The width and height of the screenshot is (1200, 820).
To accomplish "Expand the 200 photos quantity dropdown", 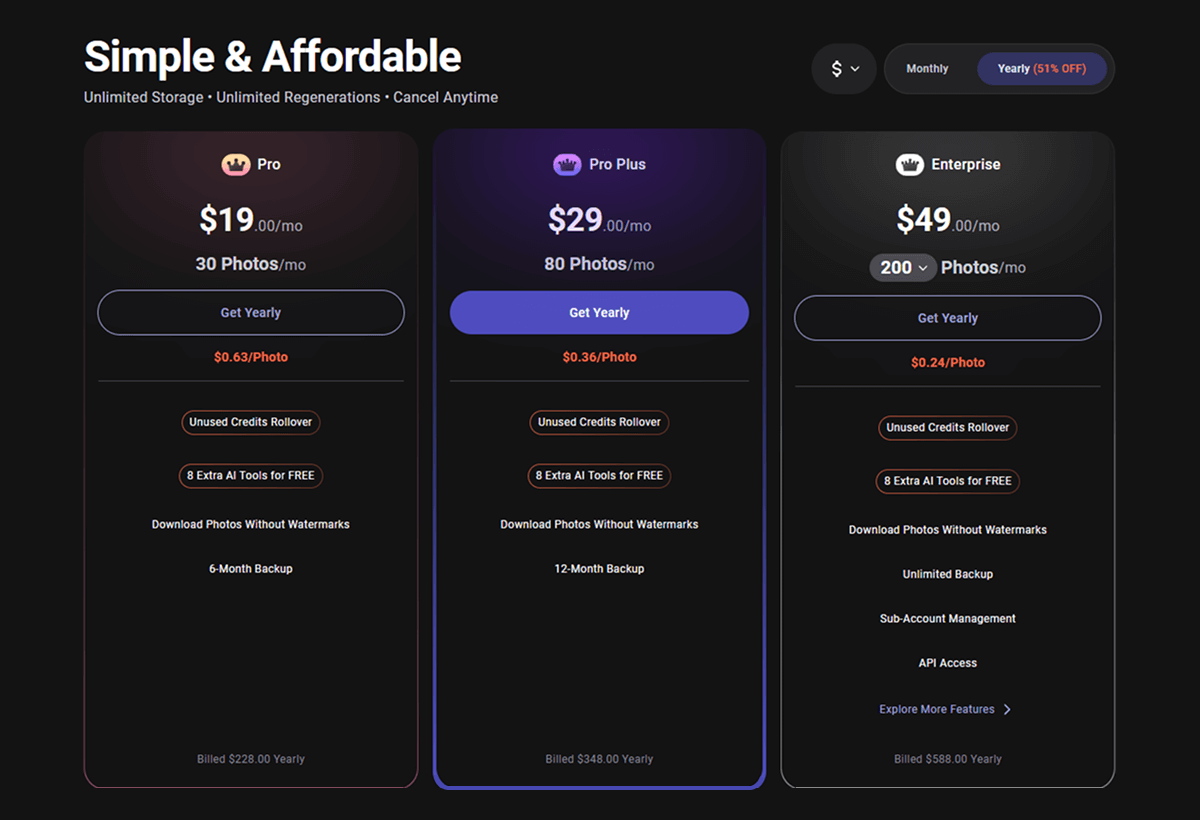I will 903,268.
